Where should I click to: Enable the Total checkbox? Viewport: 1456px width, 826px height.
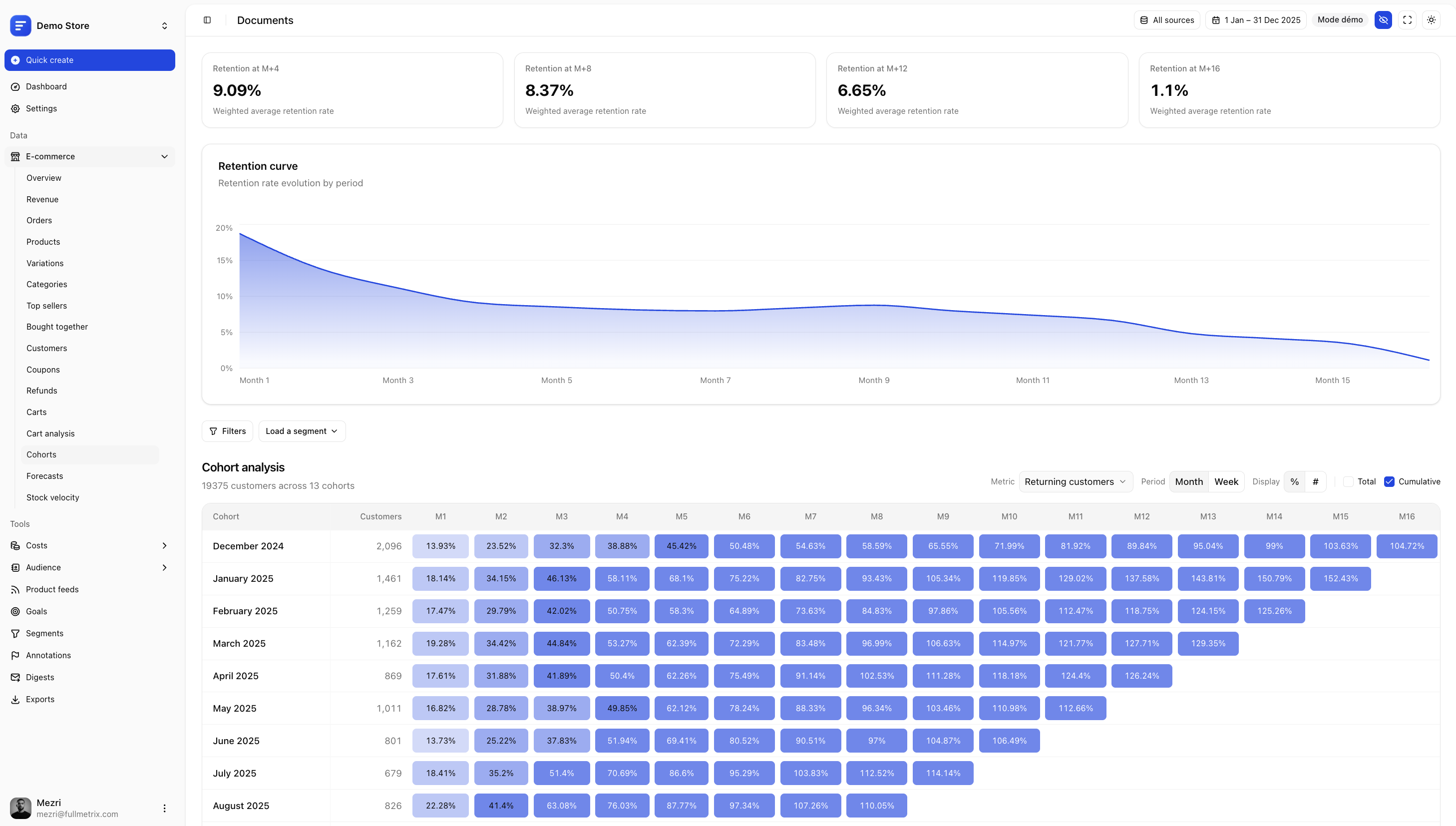tap(1349, 481)
